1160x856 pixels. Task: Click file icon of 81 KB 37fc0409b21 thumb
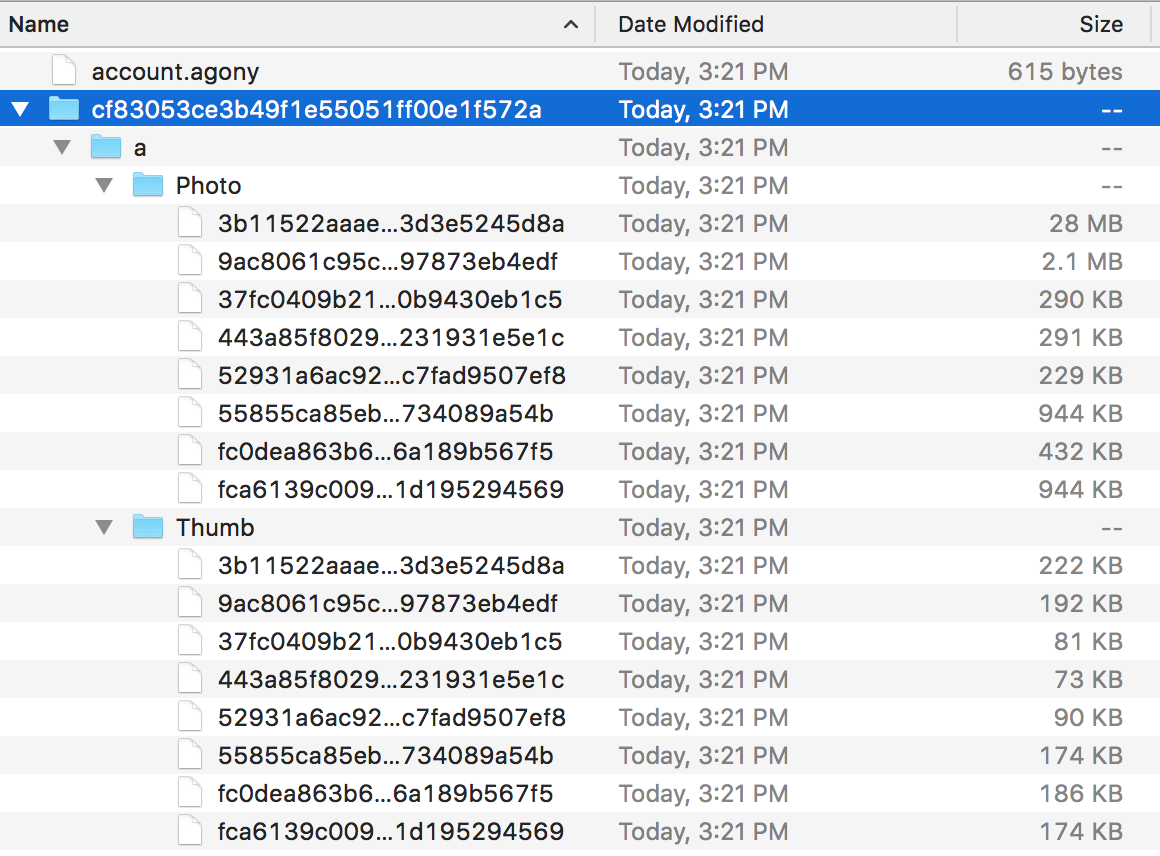pos(190,641)
